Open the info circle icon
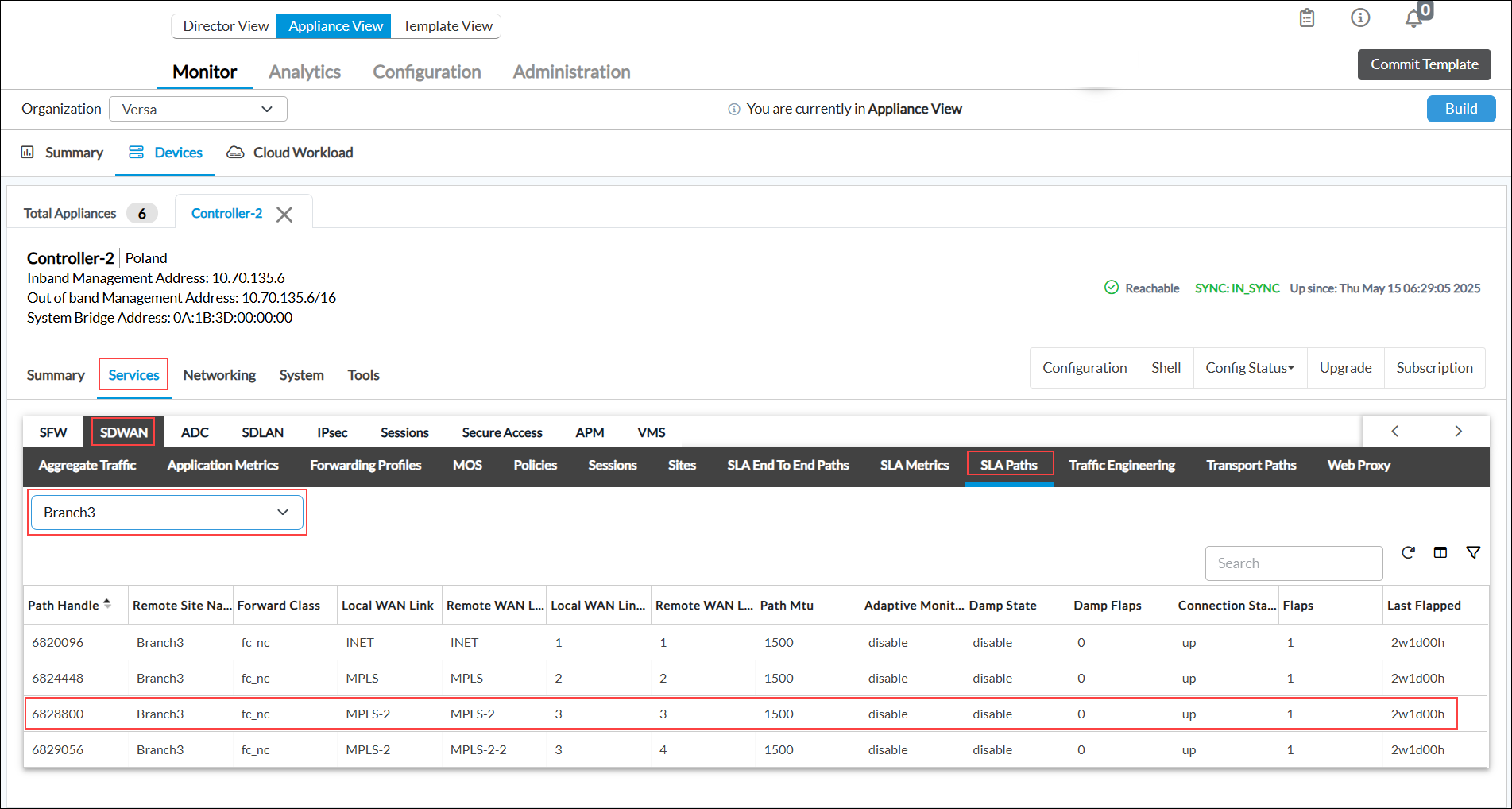 click(x=1360, y=17)
